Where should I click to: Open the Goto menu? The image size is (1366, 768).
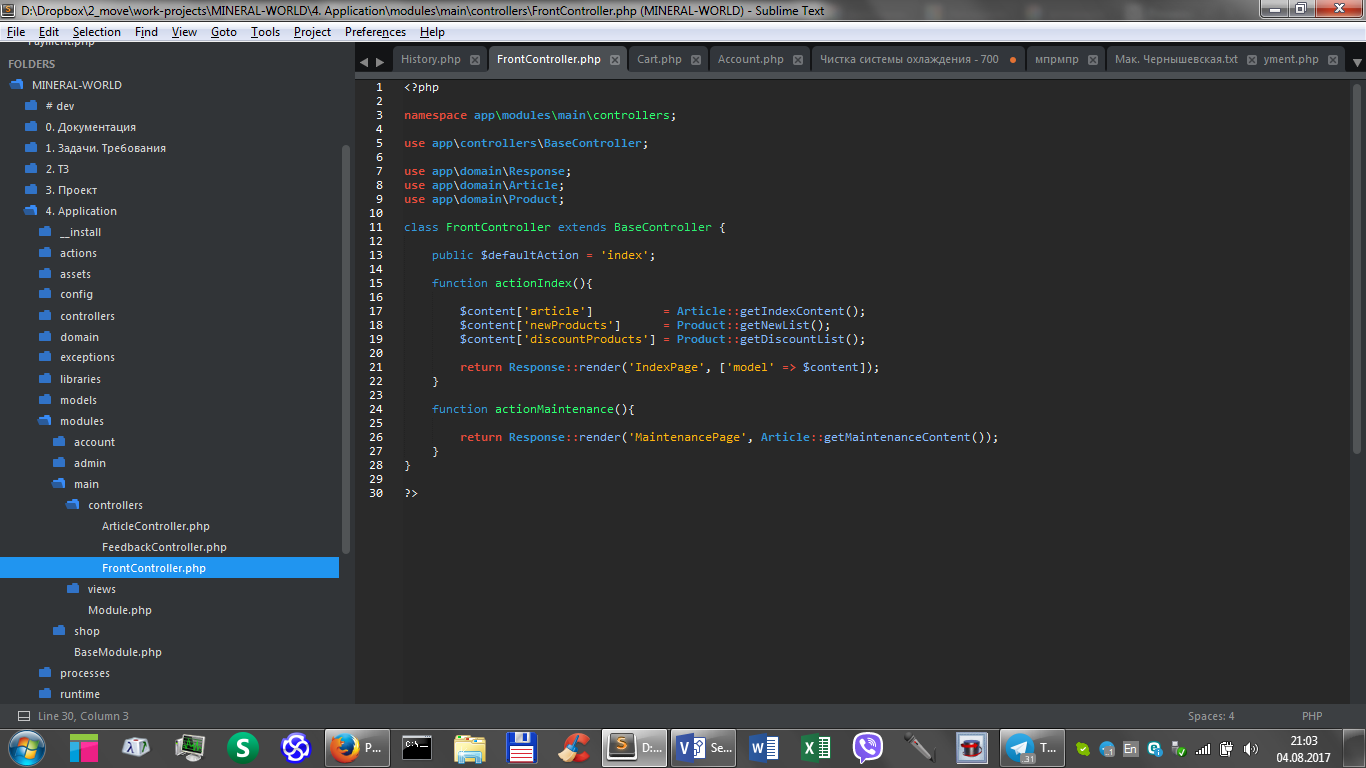[x=223, y=32]
